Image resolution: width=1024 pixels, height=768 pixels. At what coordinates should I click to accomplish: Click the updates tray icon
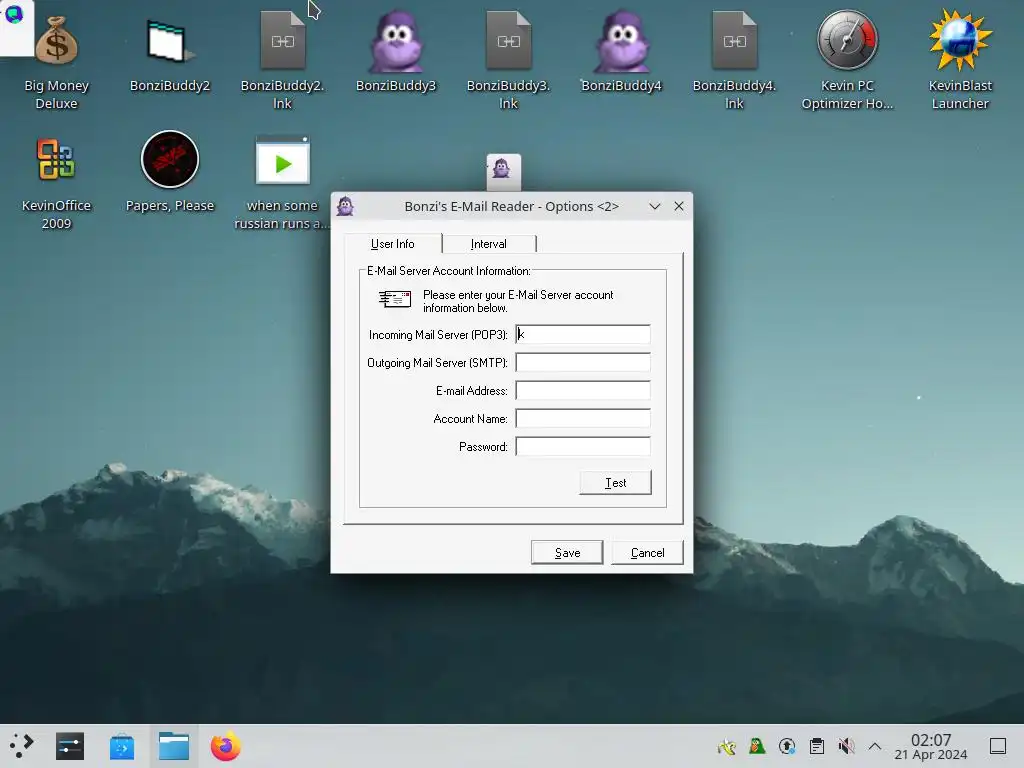[787, 746]
